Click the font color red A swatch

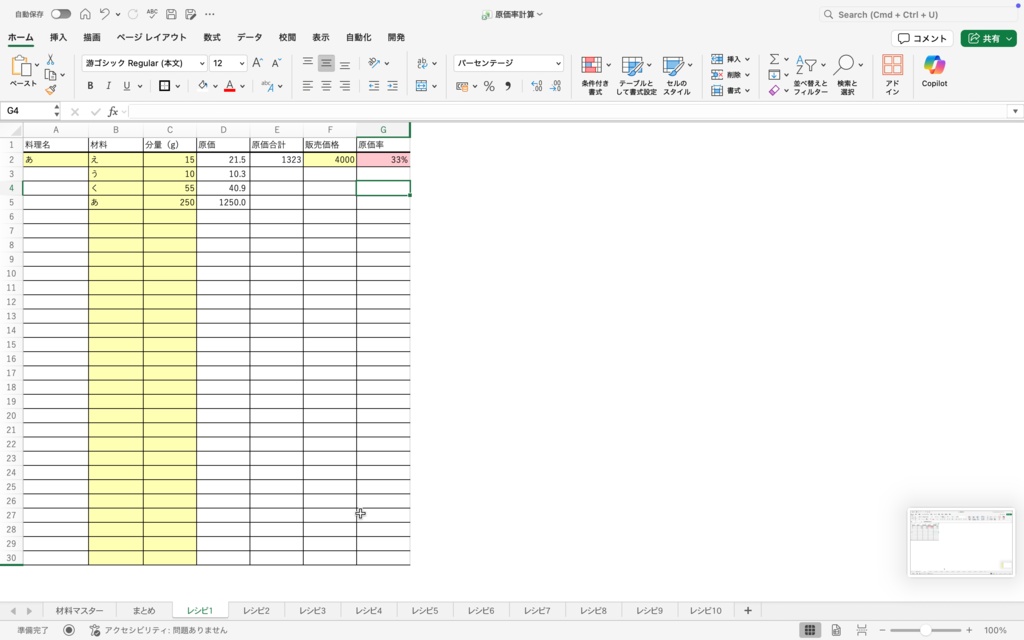click(229, 86)
